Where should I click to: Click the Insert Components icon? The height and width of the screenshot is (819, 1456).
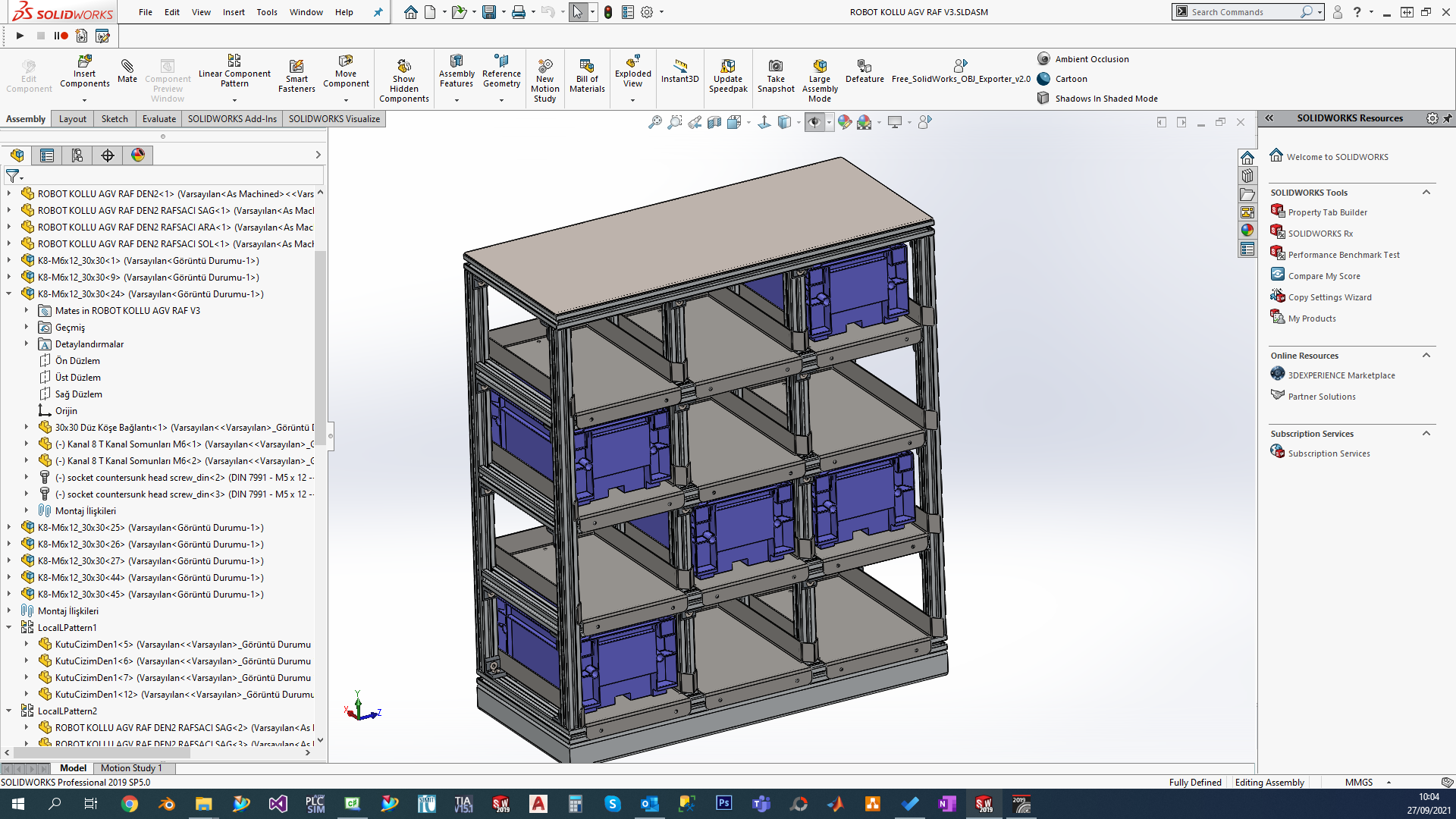(x=84, y=61)
